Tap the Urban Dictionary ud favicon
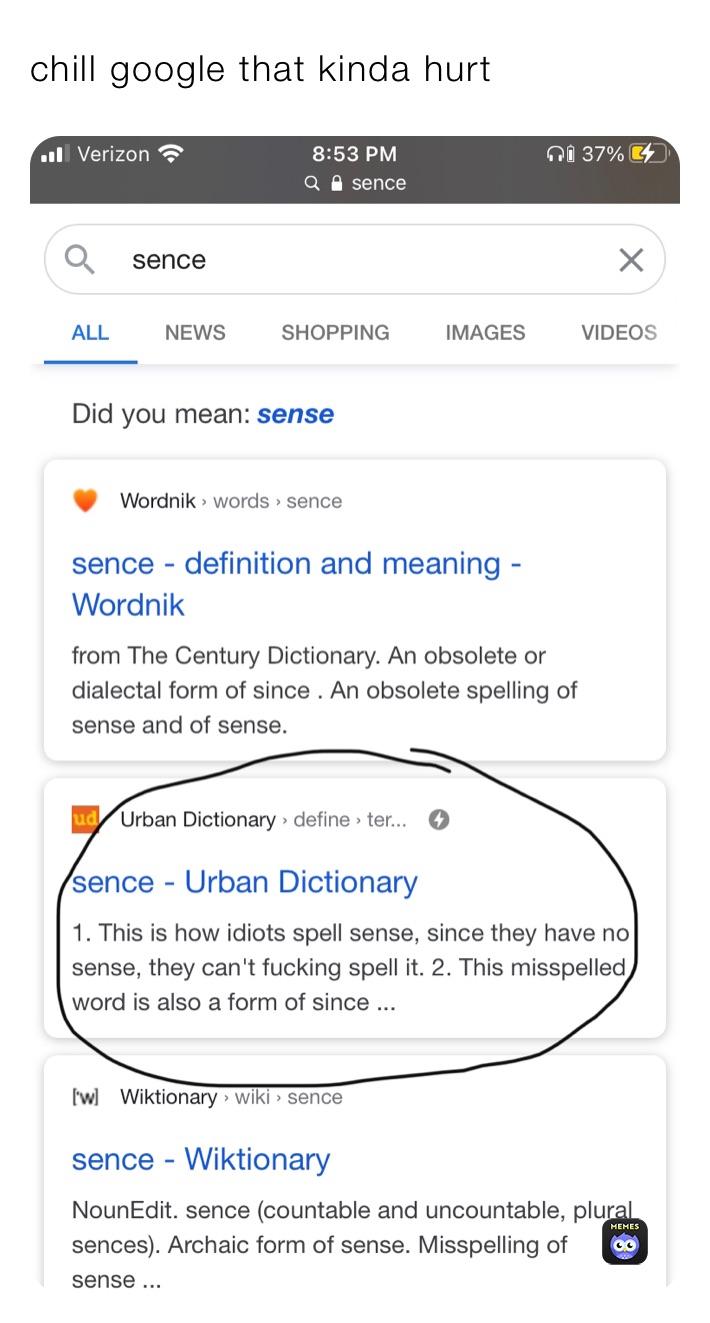The width and height of the screenshot is (710, 1323). tap(86, 820)
